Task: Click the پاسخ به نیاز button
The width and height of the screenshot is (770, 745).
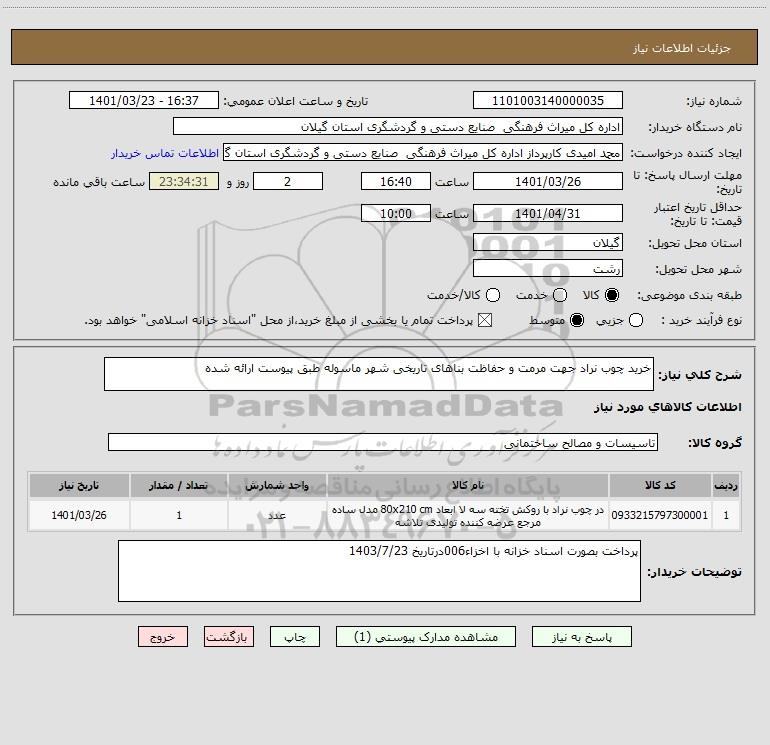Action: 581,636
